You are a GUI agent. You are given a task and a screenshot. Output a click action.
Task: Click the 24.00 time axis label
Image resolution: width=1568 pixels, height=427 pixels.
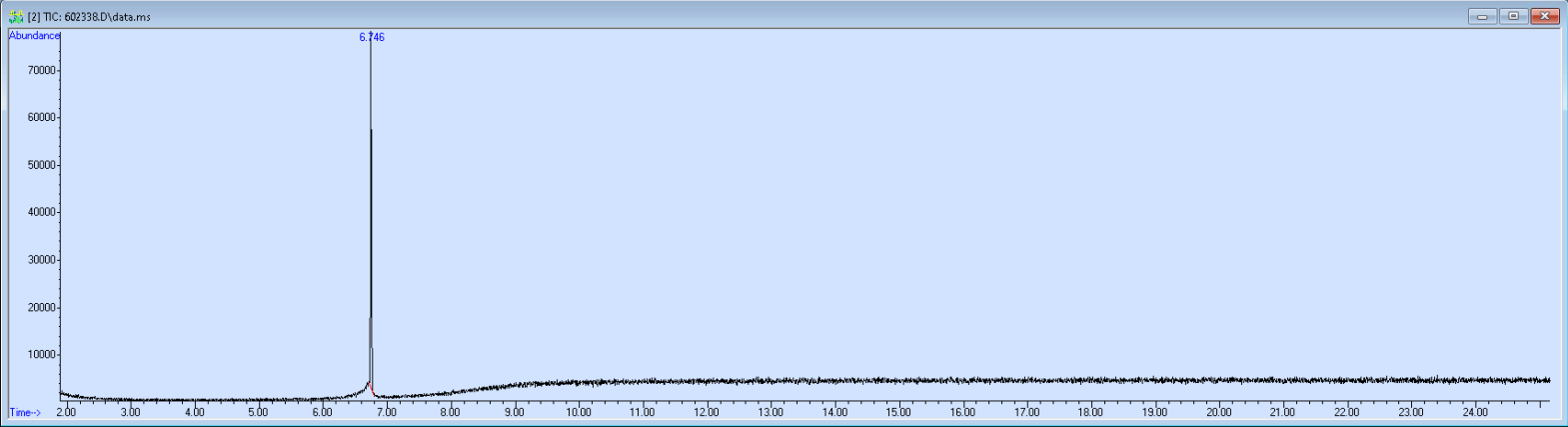pyautogui.click(x=1475, y=412)
